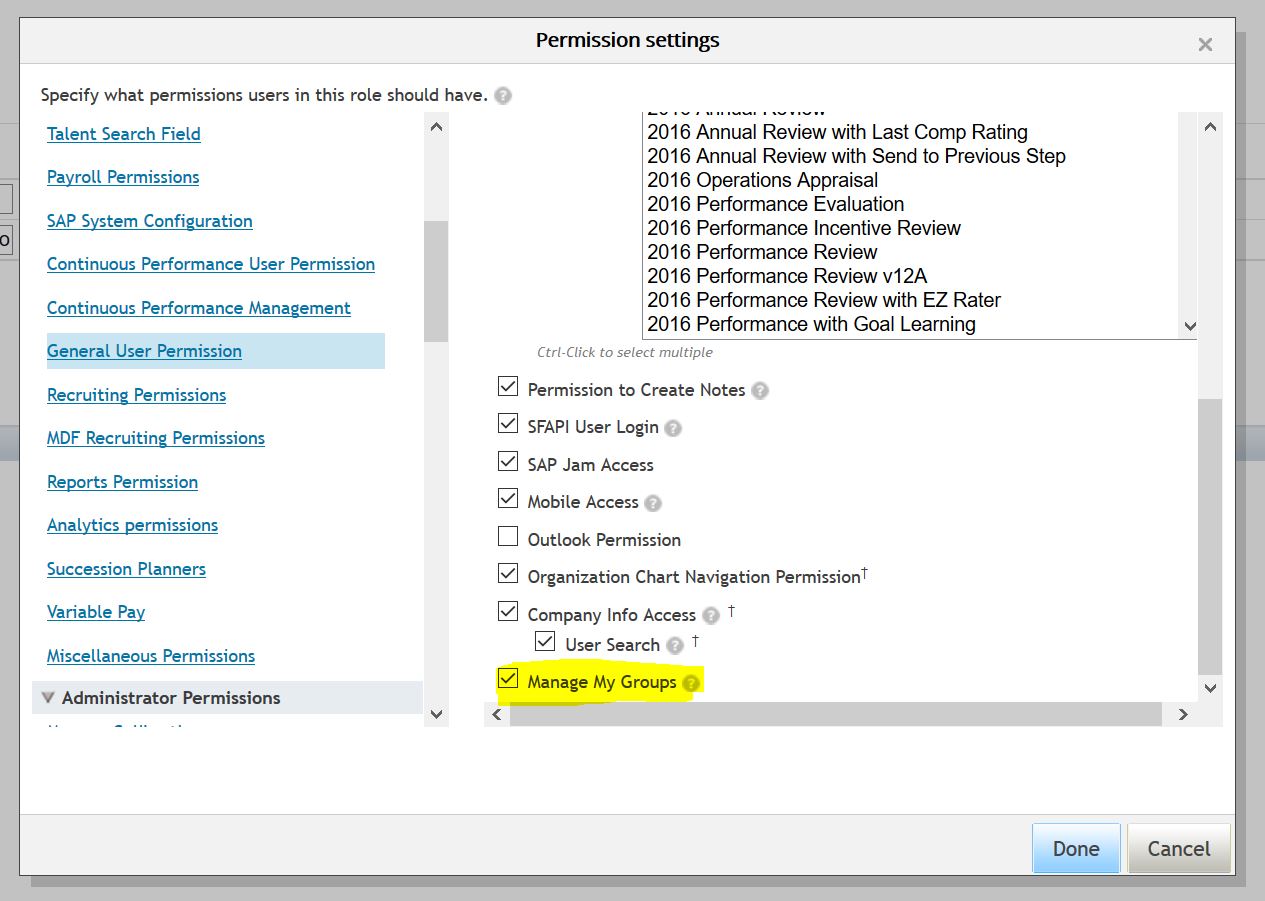Uncheck Permission to Create Notes
The height and width of the screenshot is (901, 1265).
click(x=508, y=387)
